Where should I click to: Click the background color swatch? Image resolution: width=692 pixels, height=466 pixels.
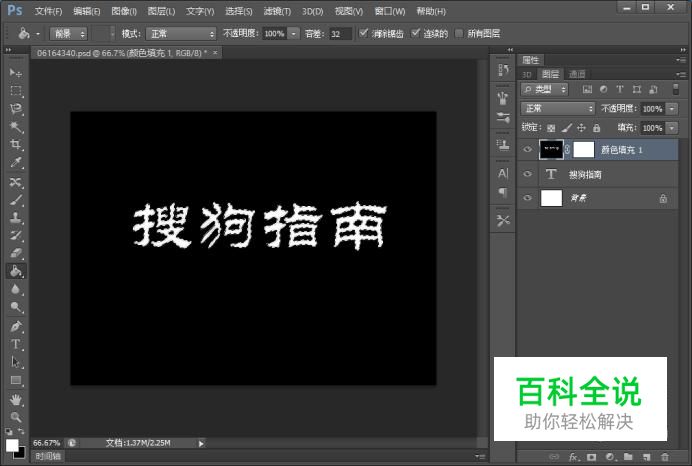(21, 453)
